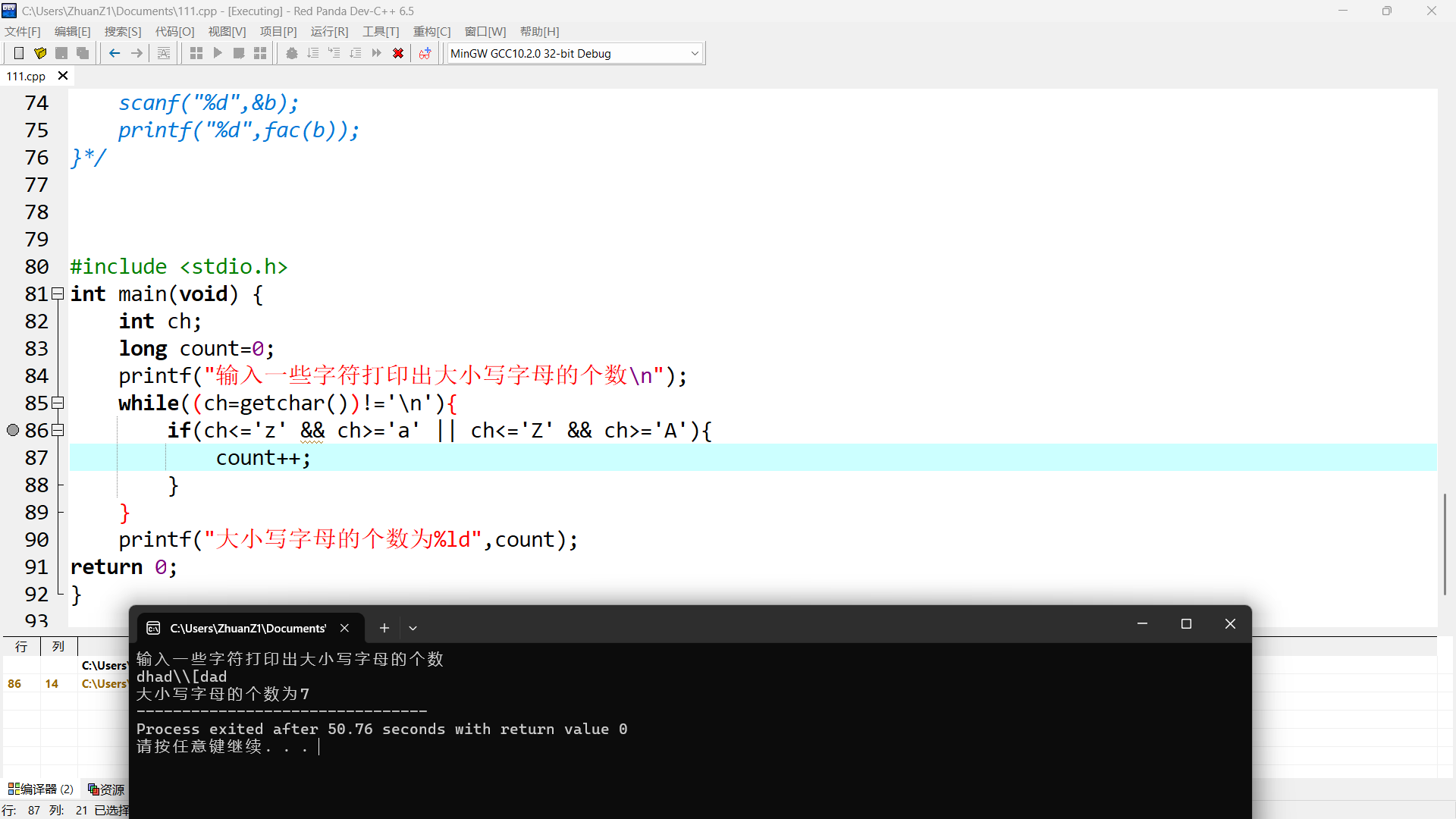
Task: Close the 111.cpp editor tab
Action: (63, 76)
